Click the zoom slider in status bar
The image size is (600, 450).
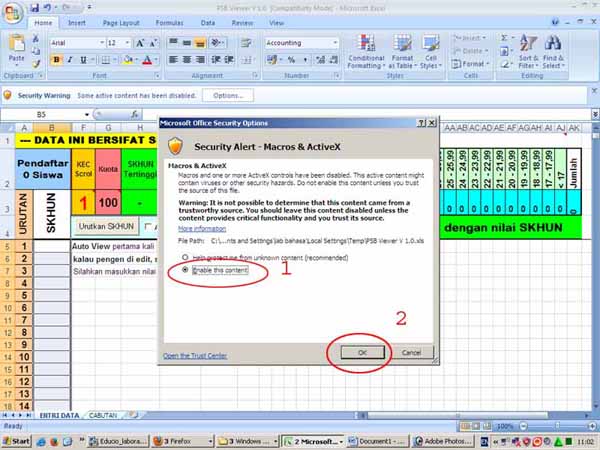click(556, 426)
